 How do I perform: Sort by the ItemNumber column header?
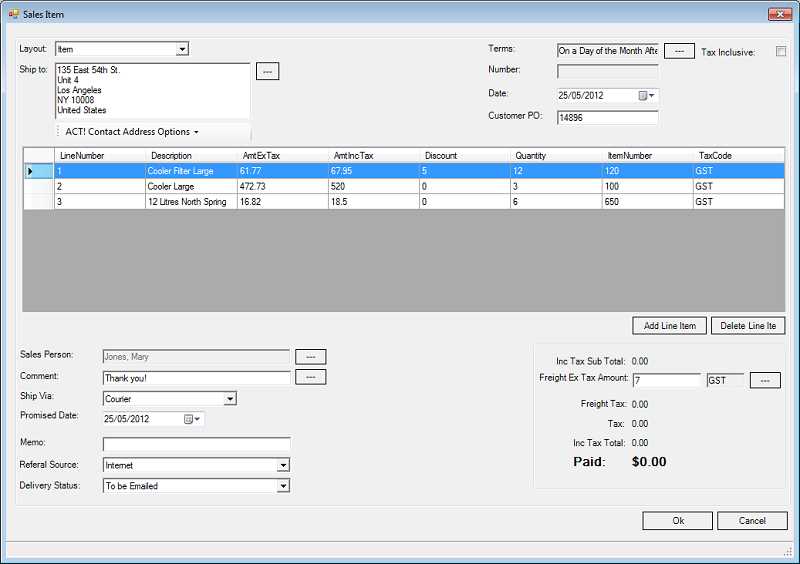[x=647, y=156]
